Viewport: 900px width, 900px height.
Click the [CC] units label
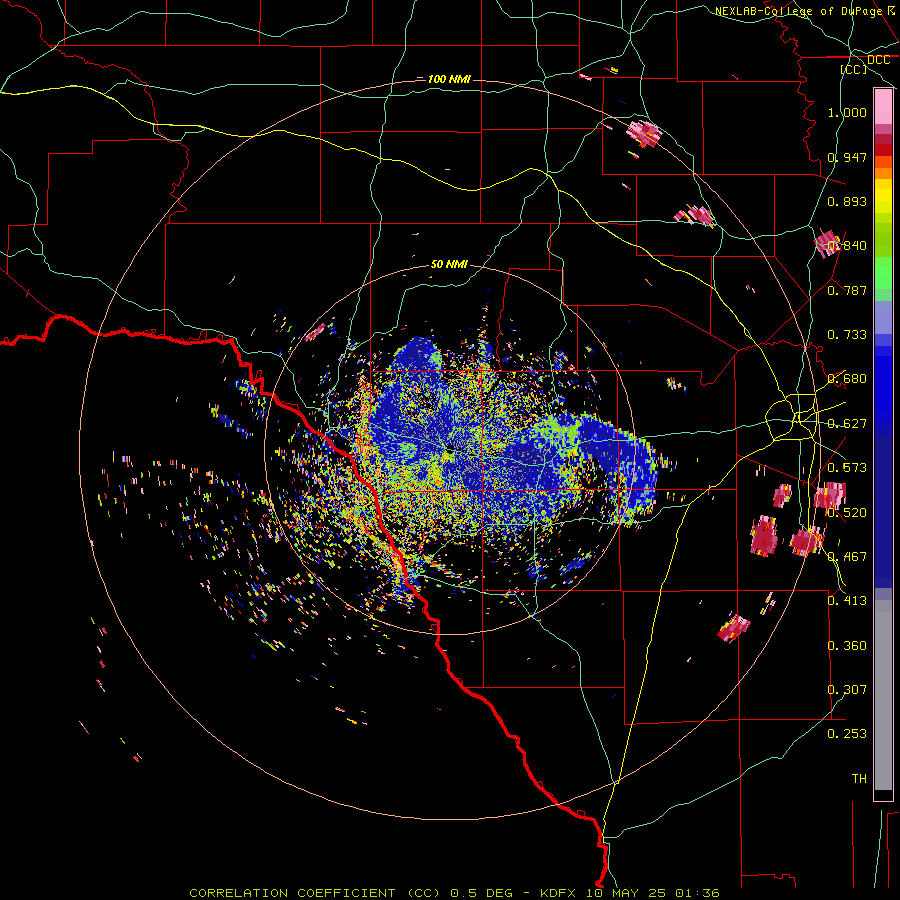[x=854, y=69]
